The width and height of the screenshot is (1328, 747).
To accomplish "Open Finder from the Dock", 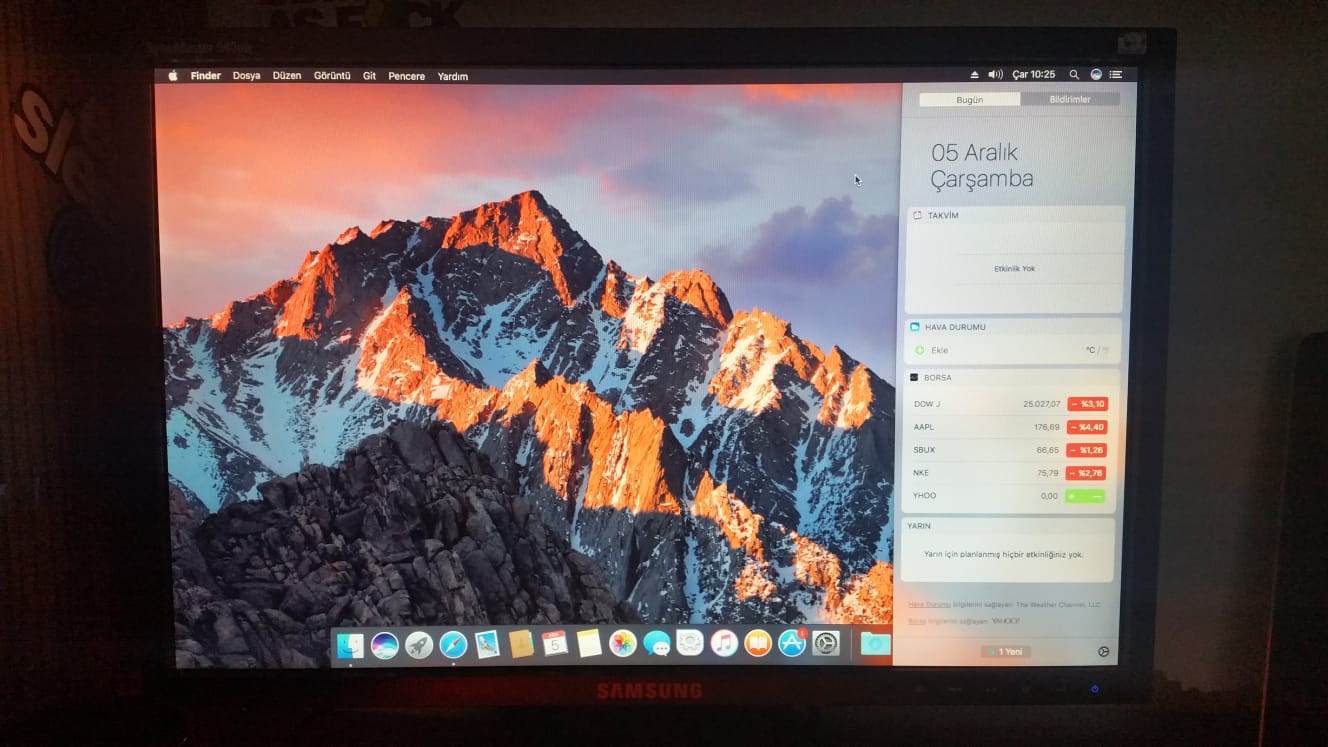I will pos(351,645).
